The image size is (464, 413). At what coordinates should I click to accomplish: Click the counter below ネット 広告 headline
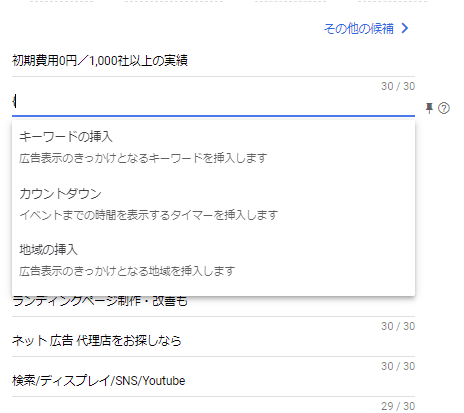(x=398, y=366)
